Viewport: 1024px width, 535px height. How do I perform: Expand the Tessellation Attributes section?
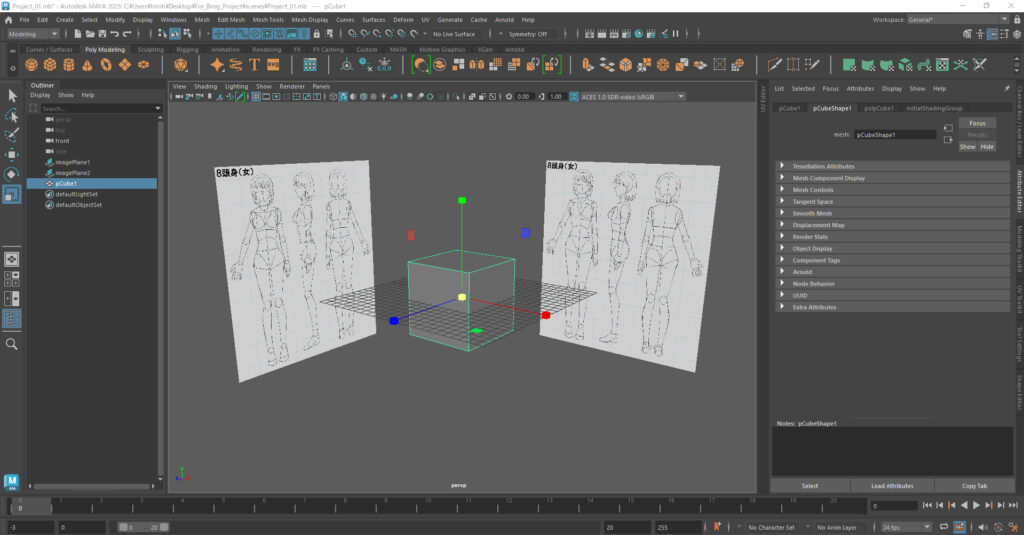[892, 166]
